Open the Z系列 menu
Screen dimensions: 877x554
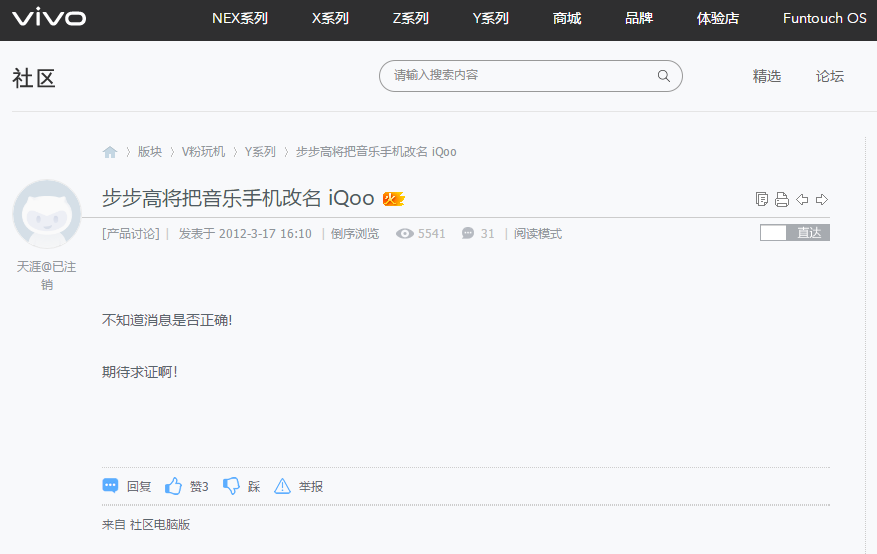coord(411,18)
